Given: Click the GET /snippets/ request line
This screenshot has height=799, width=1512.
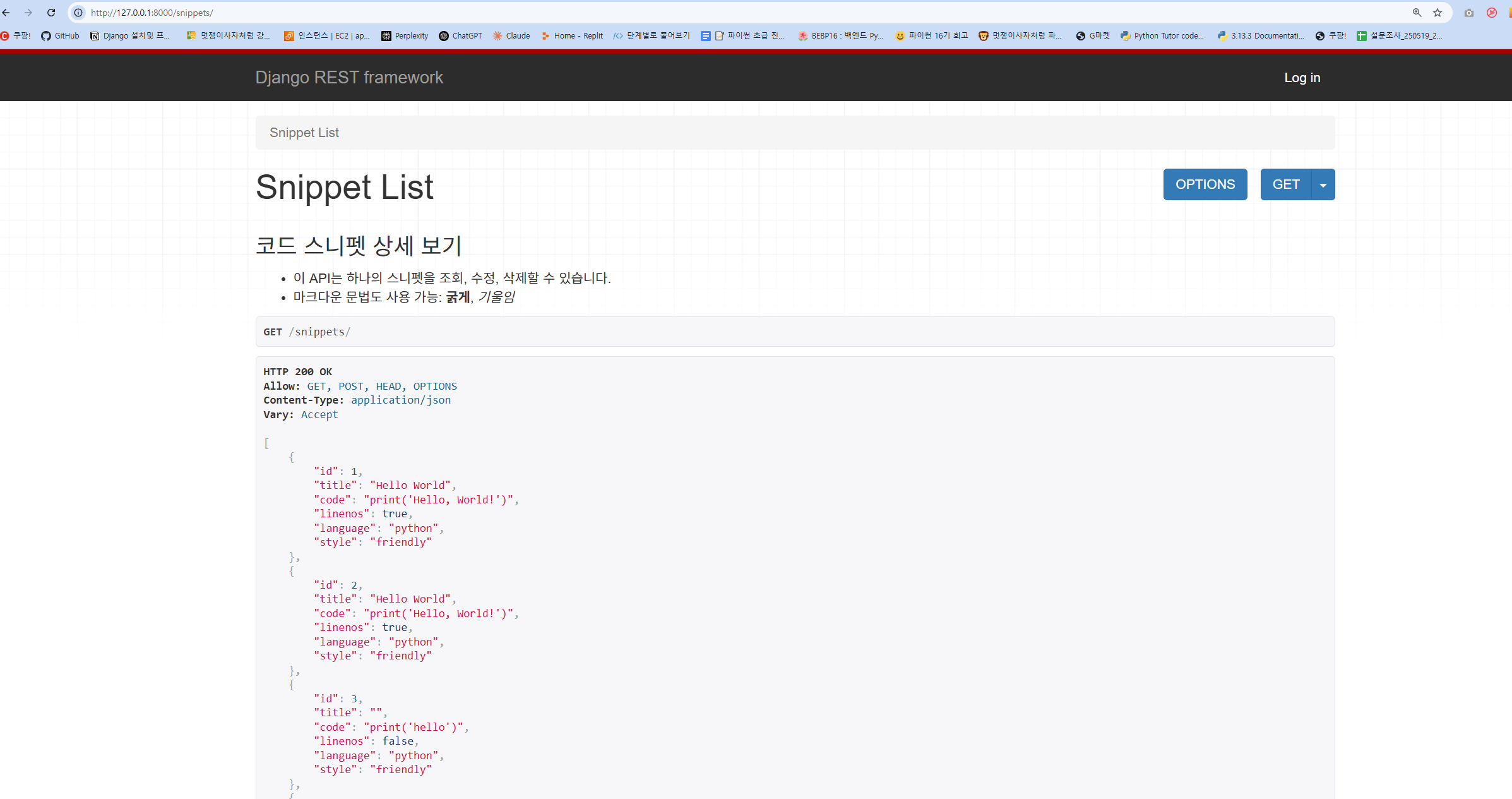Looking at the screenshot, I should click(307, 332).
